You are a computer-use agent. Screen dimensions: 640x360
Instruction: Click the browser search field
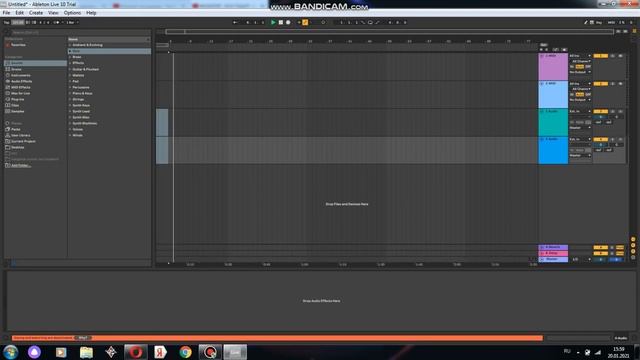(80, 32)
